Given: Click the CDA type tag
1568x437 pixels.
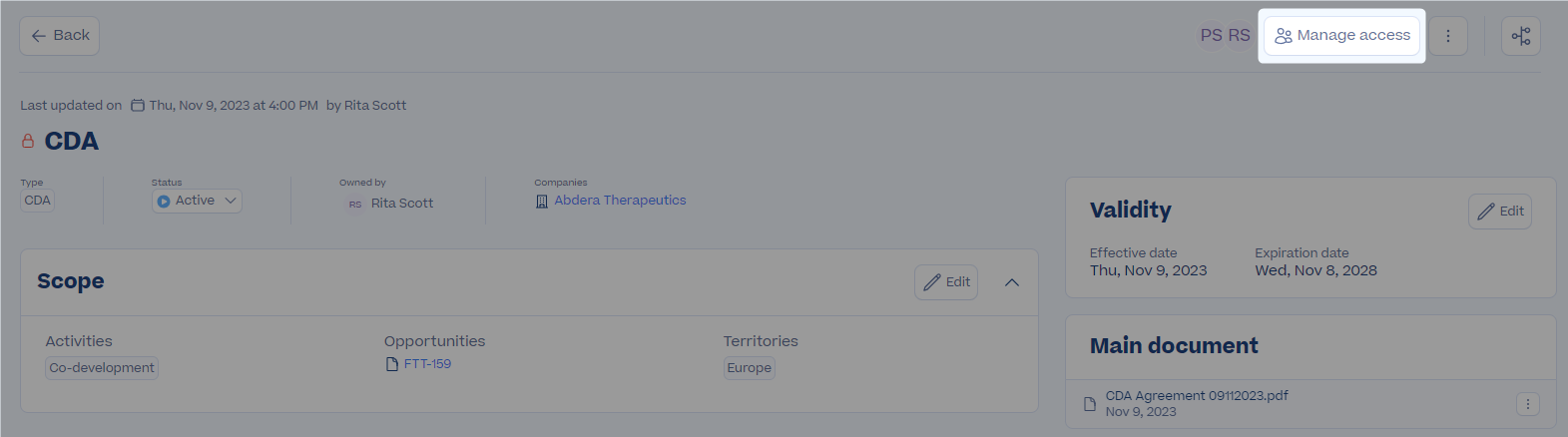Looking at the screenshot, I should (37, 201).
